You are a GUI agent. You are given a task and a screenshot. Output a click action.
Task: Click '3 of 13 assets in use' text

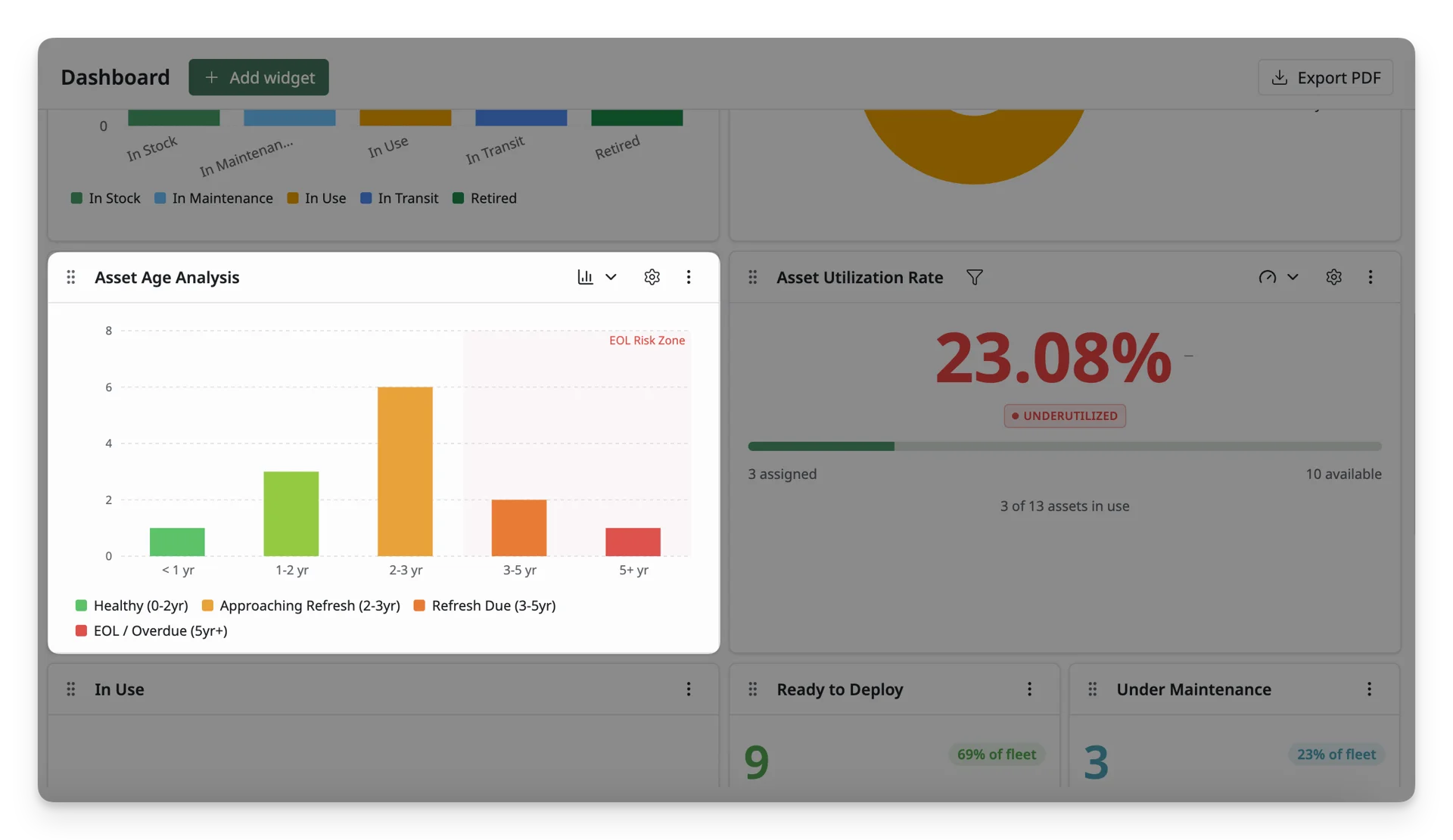[1065, 506]
